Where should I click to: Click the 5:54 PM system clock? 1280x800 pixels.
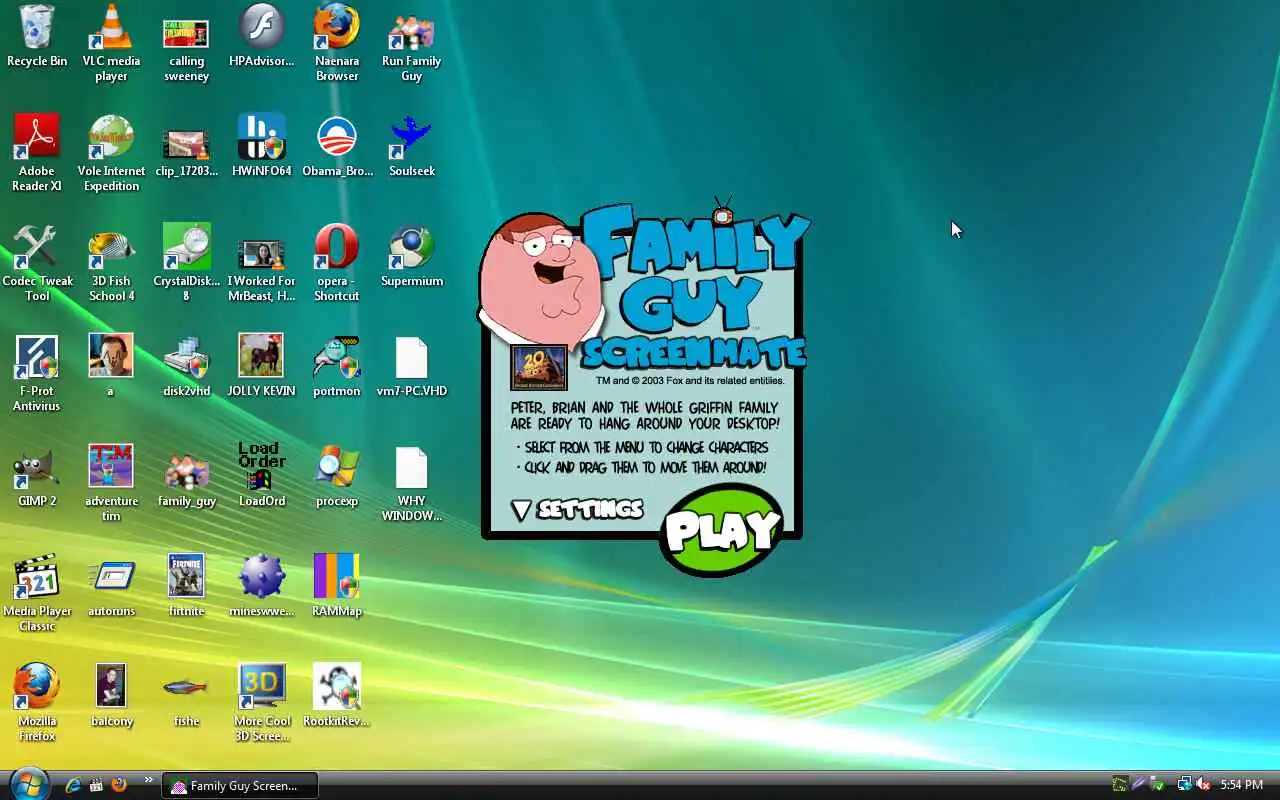pyautogui.click(x=1241, y=785)
